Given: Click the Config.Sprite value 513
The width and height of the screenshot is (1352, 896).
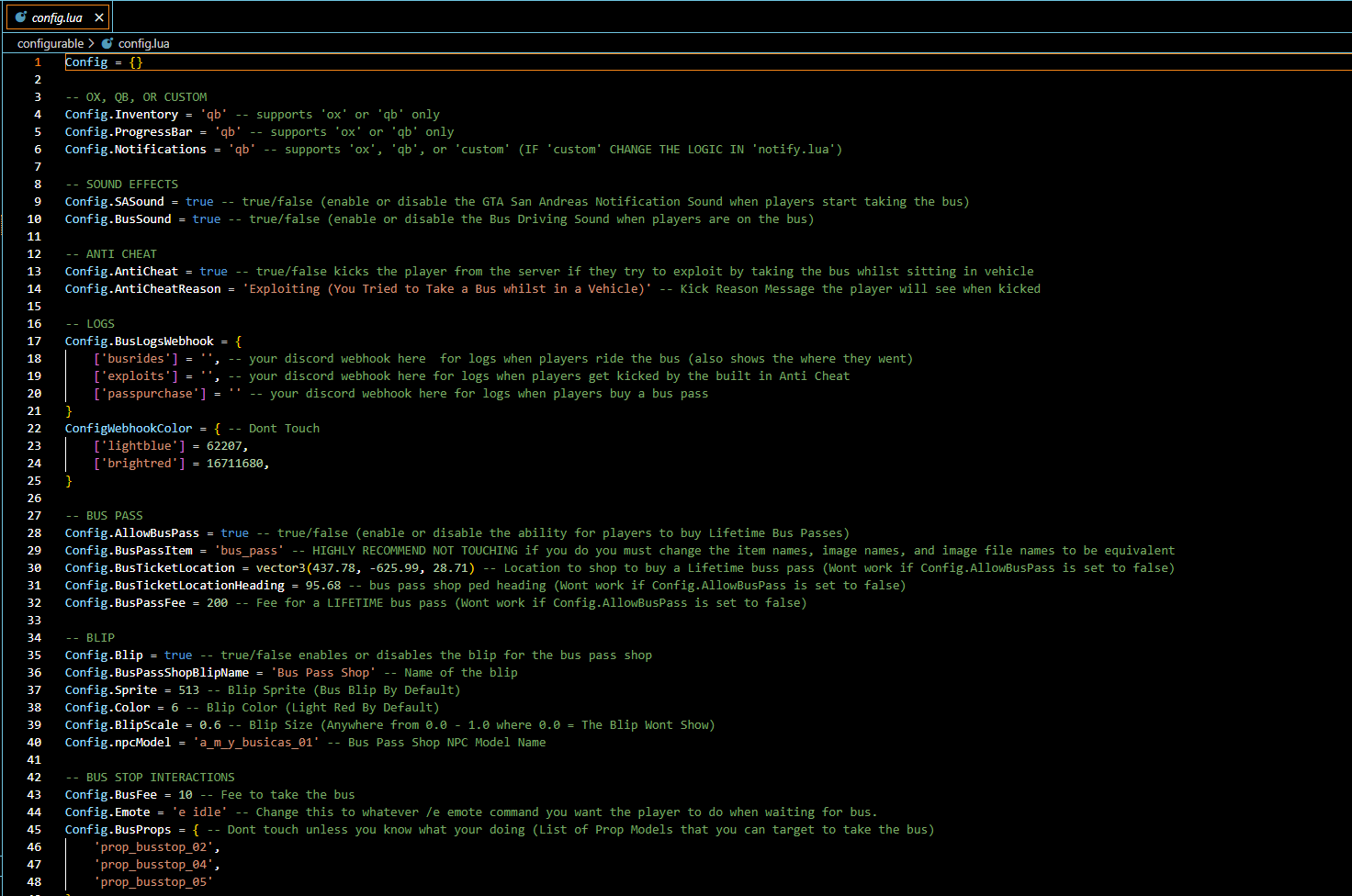Looking at the screenshot, I should (x=189, y=690).
